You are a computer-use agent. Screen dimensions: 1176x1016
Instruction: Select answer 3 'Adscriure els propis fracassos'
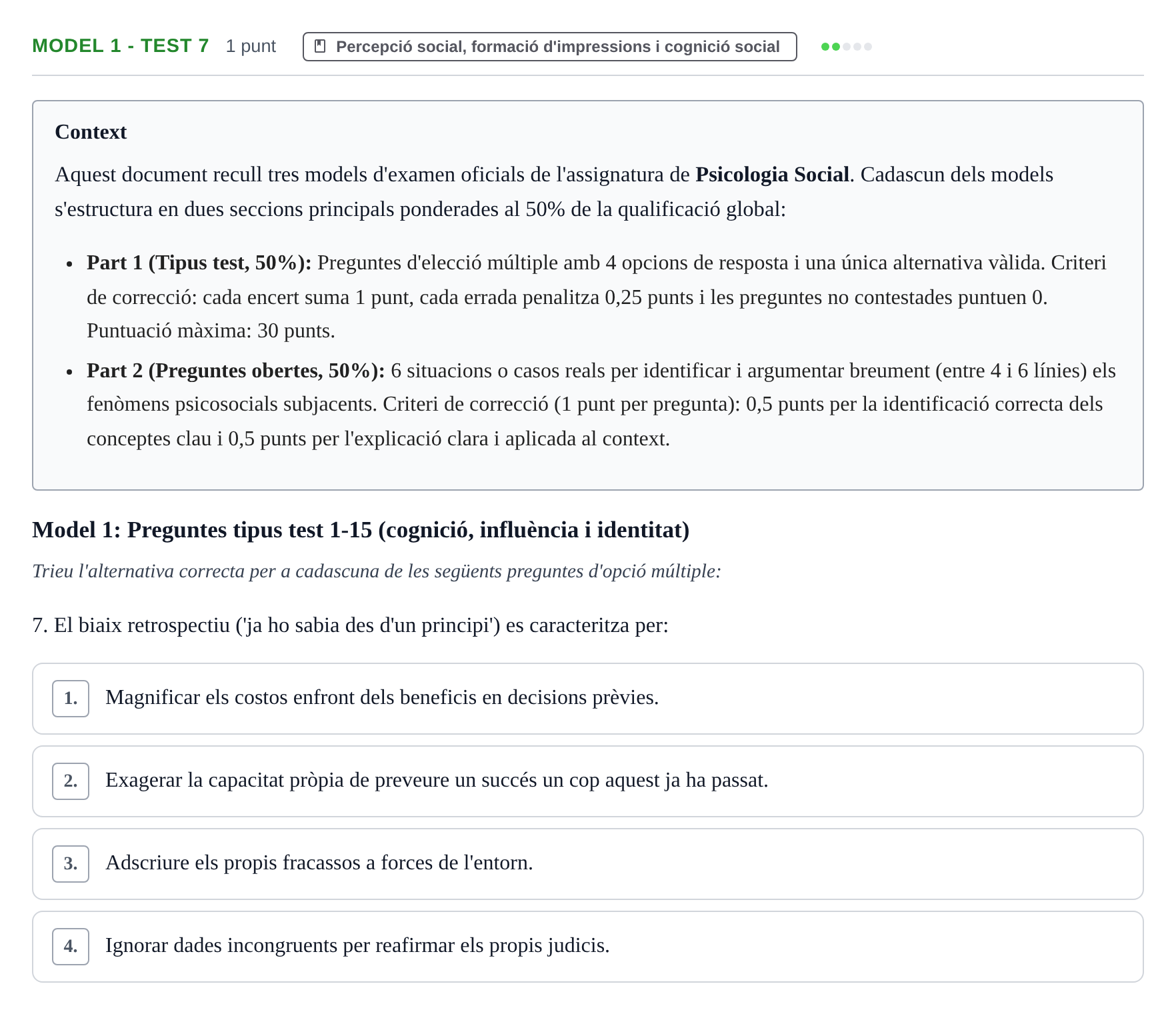[588, 864]
